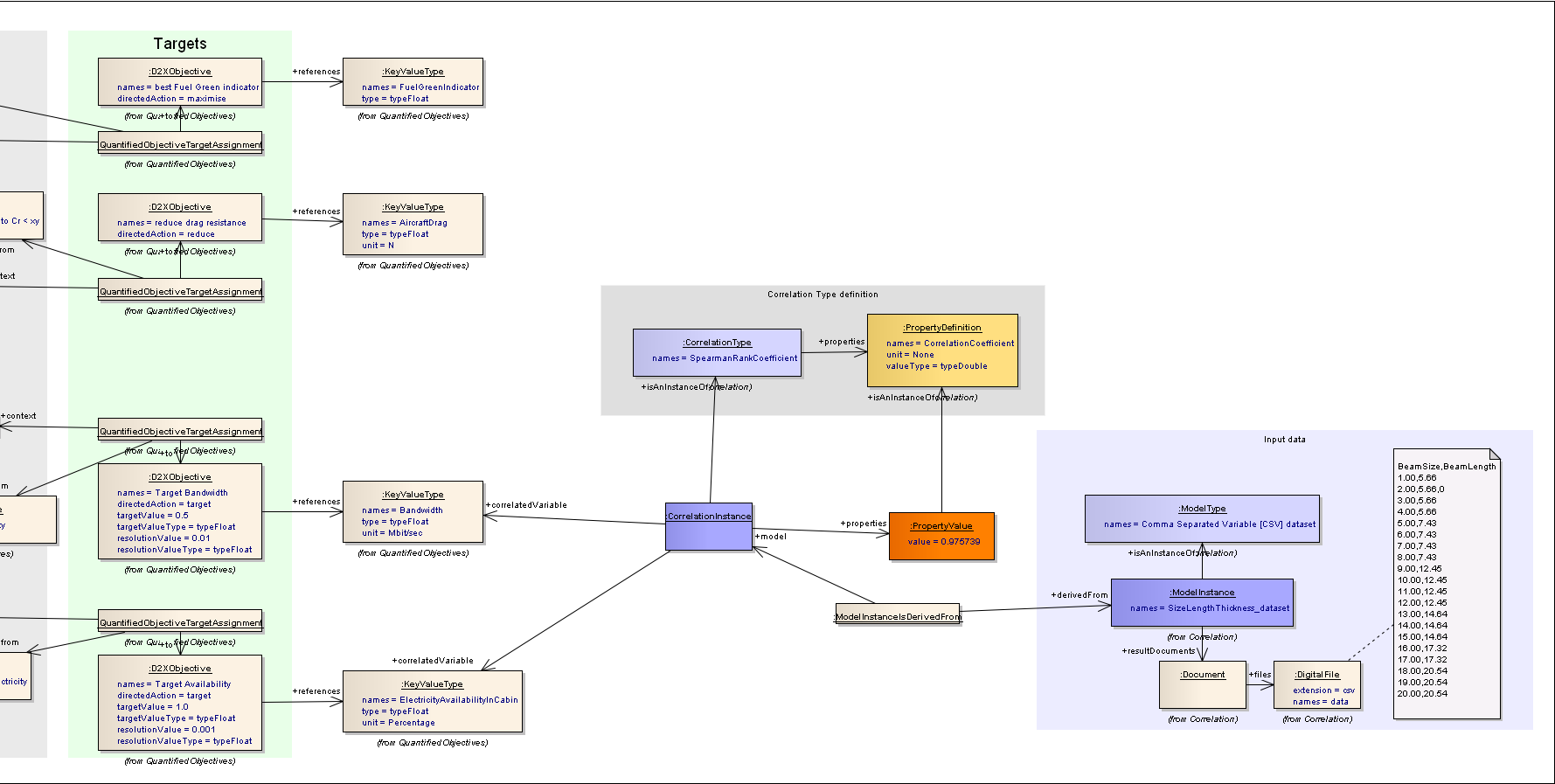Viewport: 1555px width, 784px height.
Task: Select the BeamSize,BeamLength data note
Action: pyautogui.click(x=1447, y=584)
